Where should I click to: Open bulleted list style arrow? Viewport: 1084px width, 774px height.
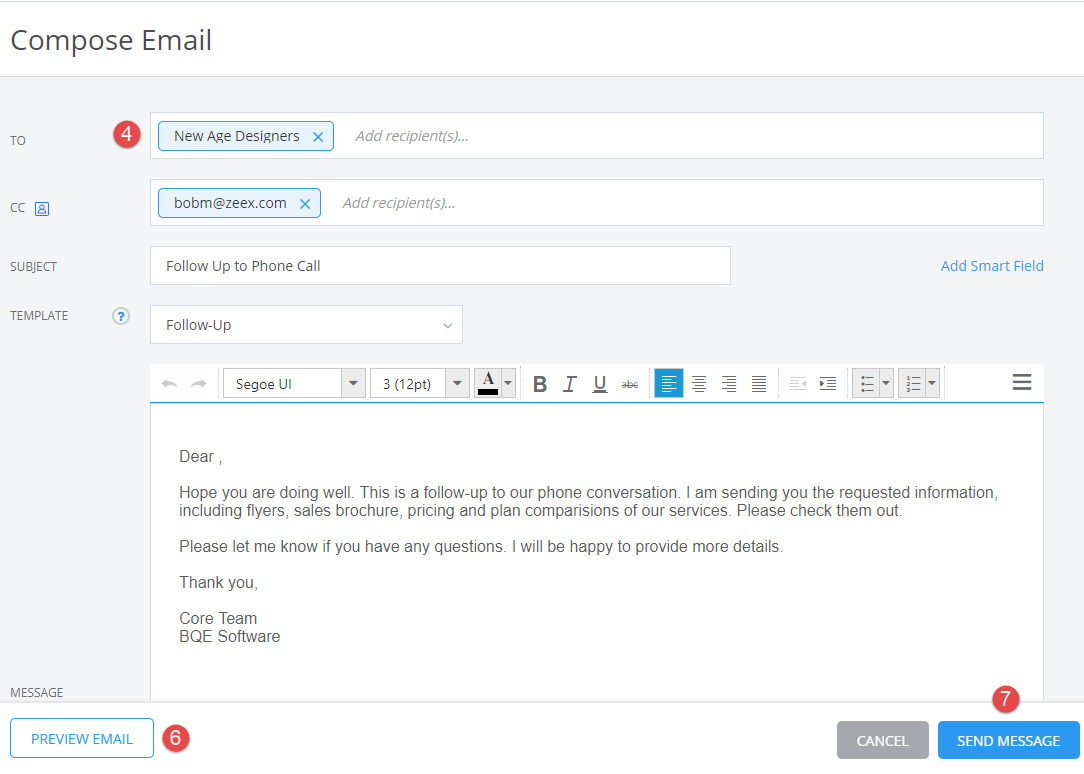(886, 384)
